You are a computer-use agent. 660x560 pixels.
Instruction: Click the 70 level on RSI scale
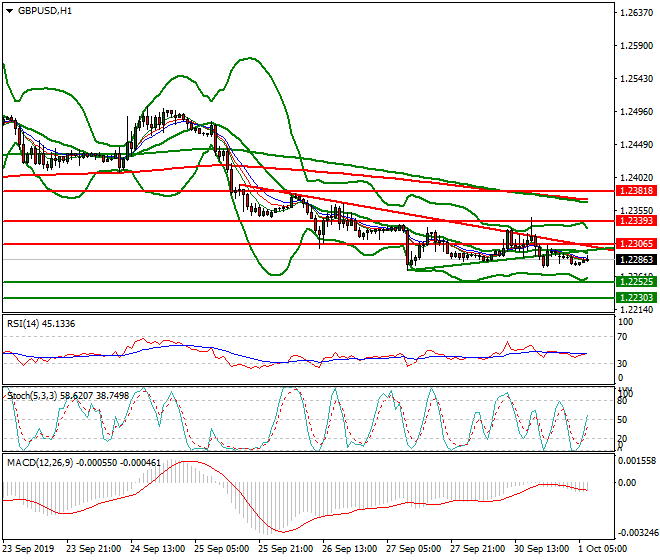pos(626,338)
